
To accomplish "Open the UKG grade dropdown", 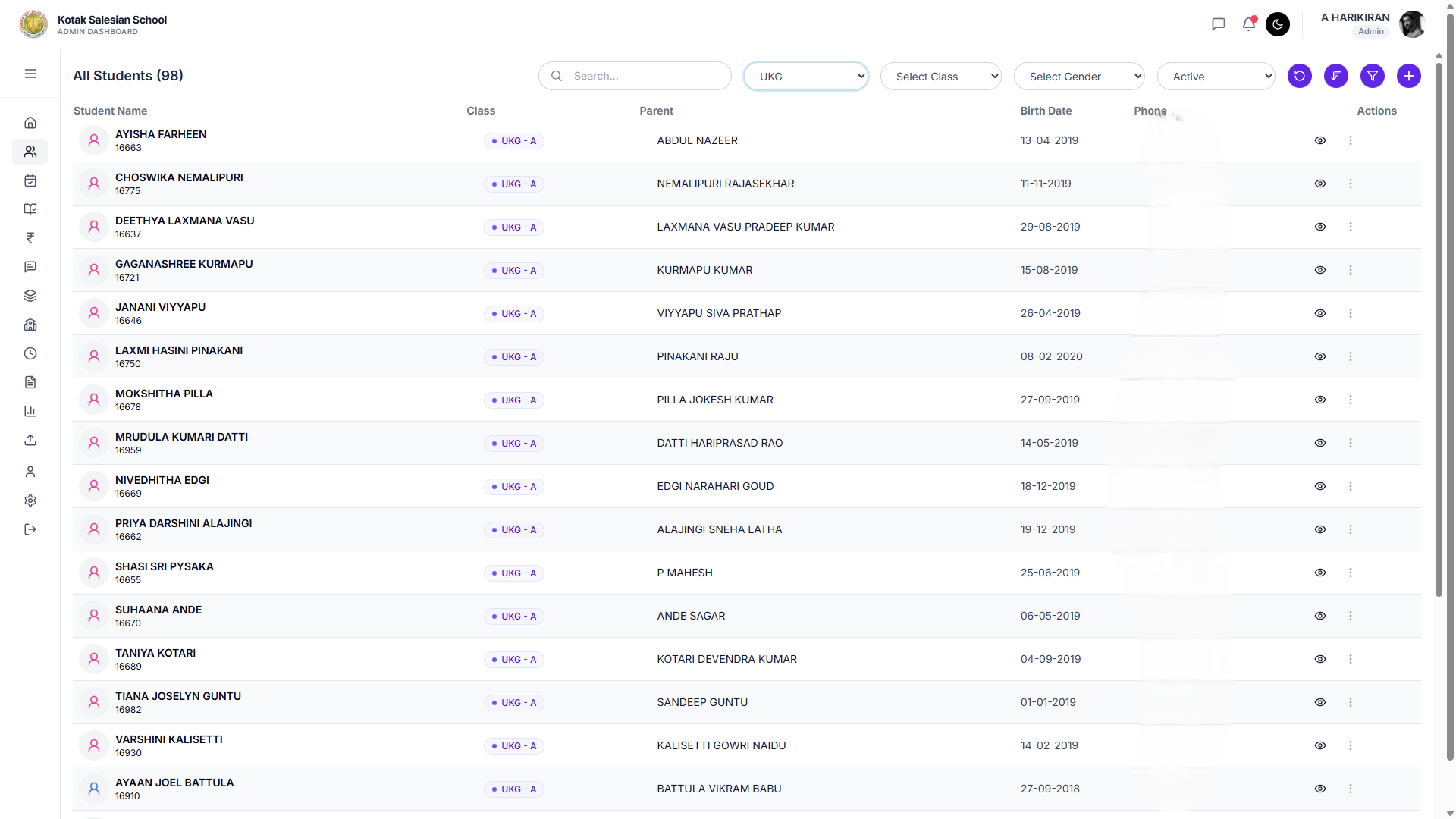I will click(x=805, y=77).
